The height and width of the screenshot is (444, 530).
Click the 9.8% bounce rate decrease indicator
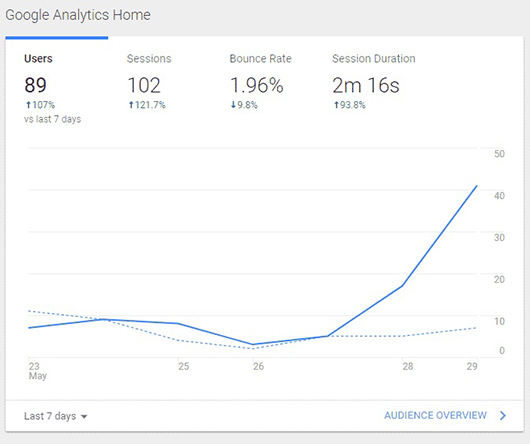pyautogui.click(x=244, y=105)
